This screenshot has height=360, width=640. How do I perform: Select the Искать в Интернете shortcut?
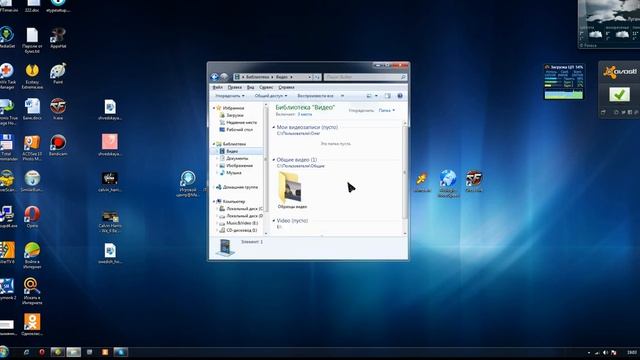32,291
